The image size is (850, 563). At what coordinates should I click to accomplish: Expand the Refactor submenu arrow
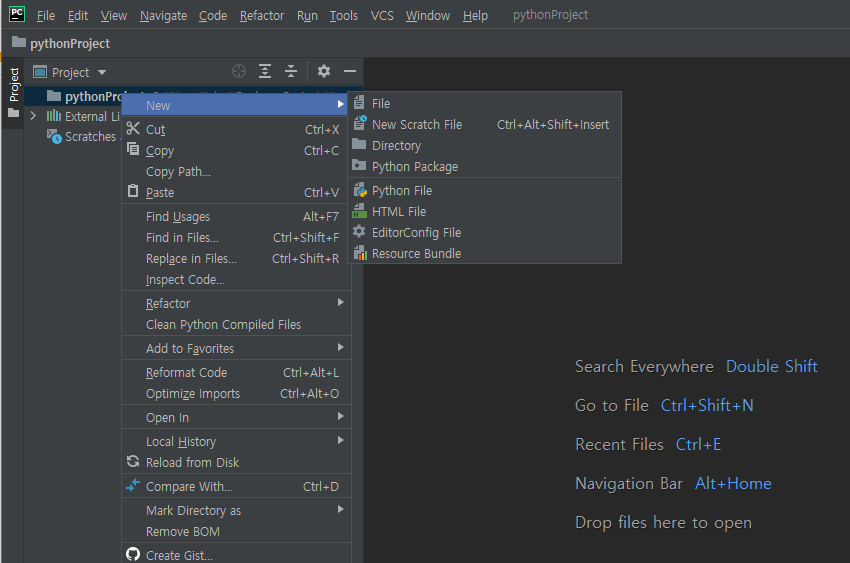click(340, 302)
